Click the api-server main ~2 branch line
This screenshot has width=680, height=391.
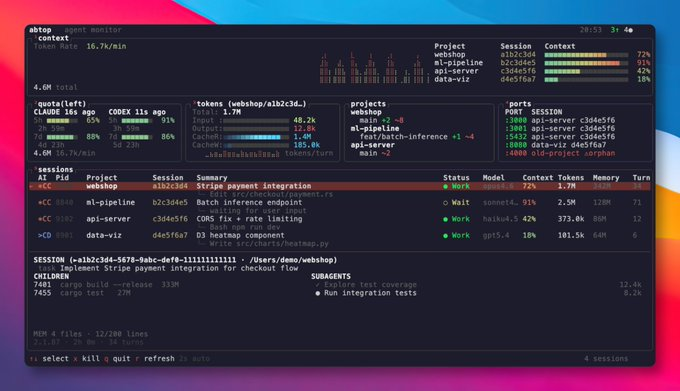click(x=375, y=153)
